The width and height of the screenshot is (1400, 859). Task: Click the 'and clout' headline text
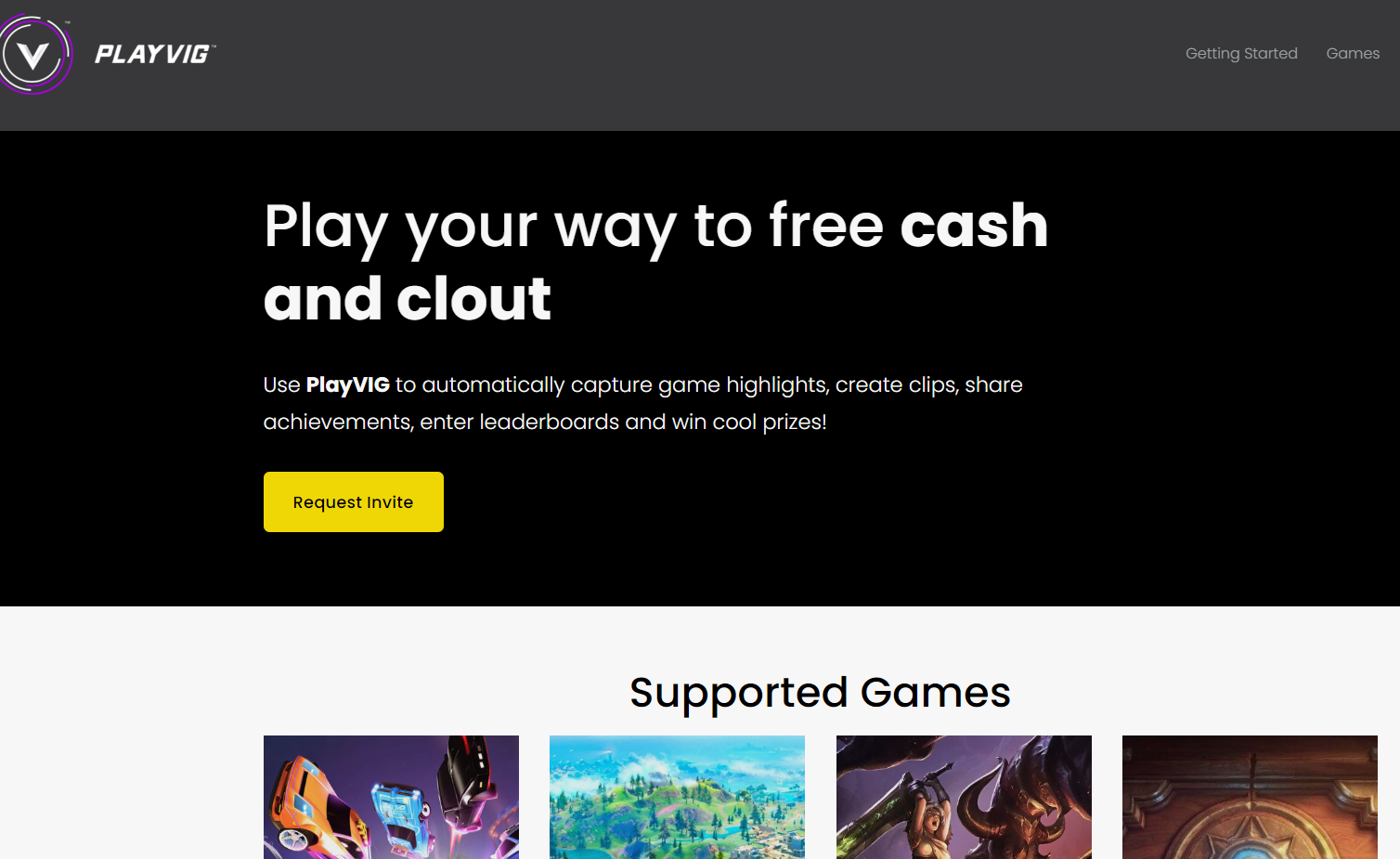tap(408, 299)
